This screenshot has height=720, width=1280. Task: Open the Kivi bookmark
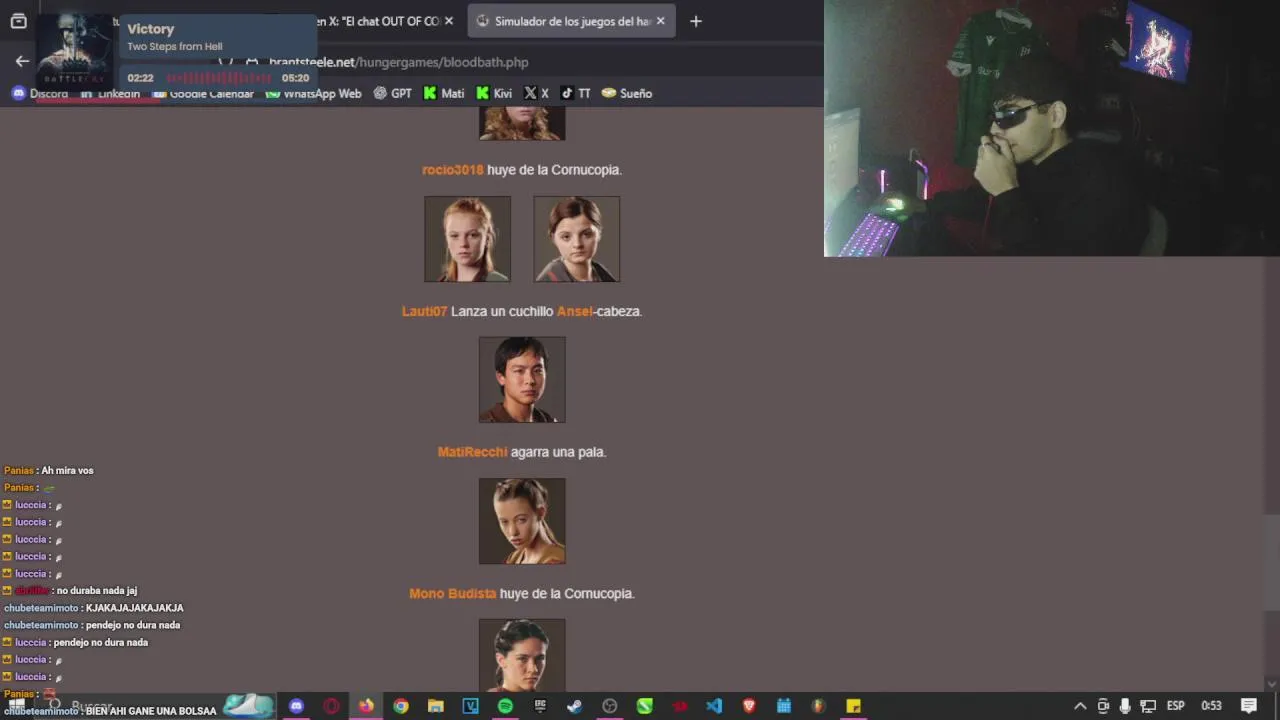click(494, 93)
